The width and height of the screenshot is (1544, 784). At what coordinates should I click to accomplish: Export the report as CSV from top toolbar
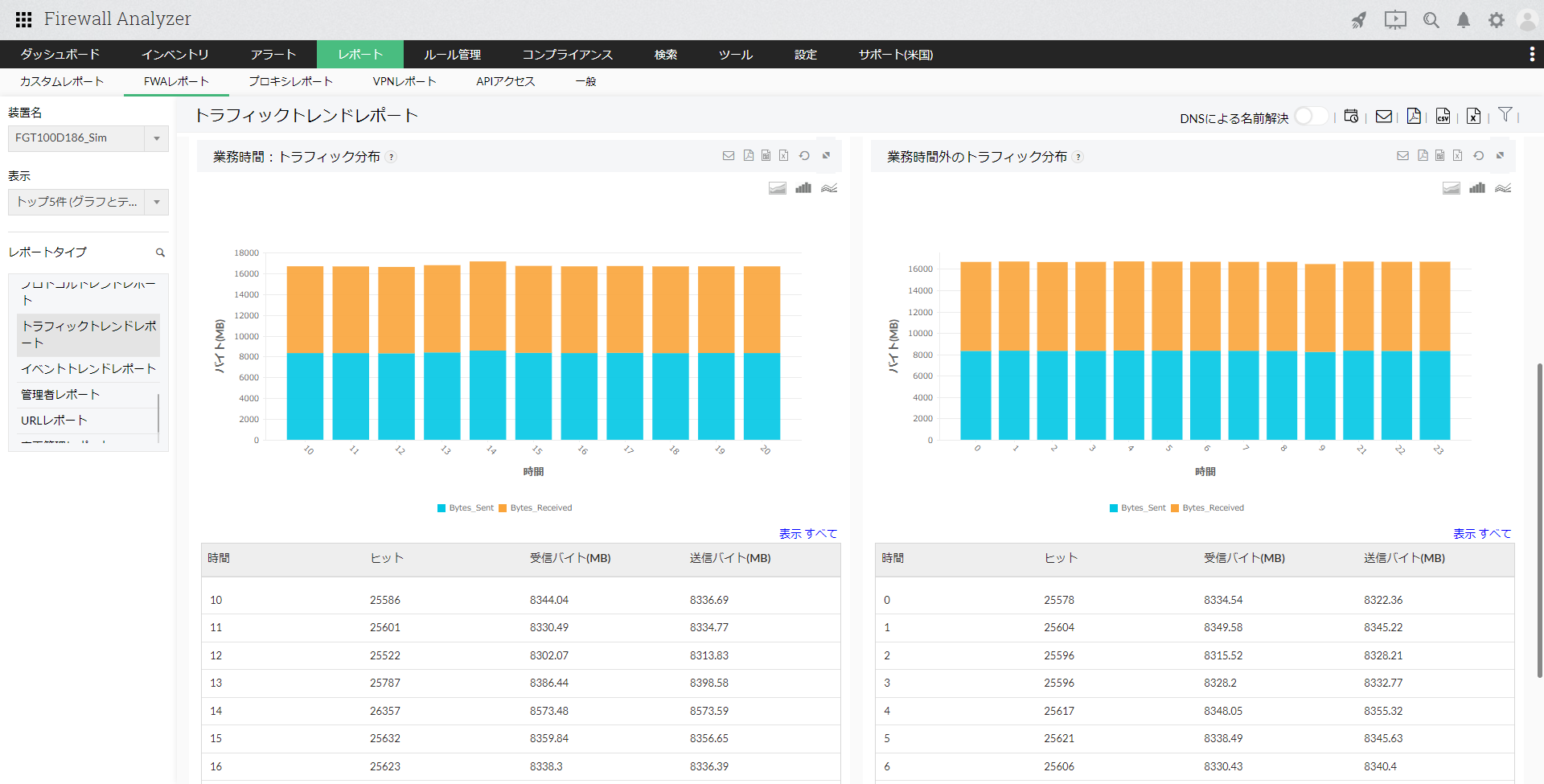pyautogui.click(x=1443, y=117)
